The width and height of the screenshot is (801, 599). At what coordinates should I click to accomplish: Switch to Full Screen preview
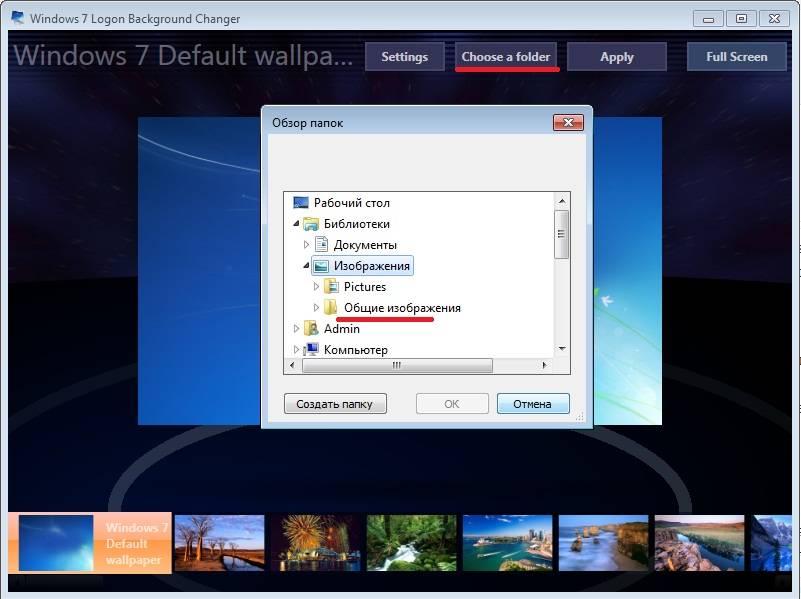[x=737, y=57]
